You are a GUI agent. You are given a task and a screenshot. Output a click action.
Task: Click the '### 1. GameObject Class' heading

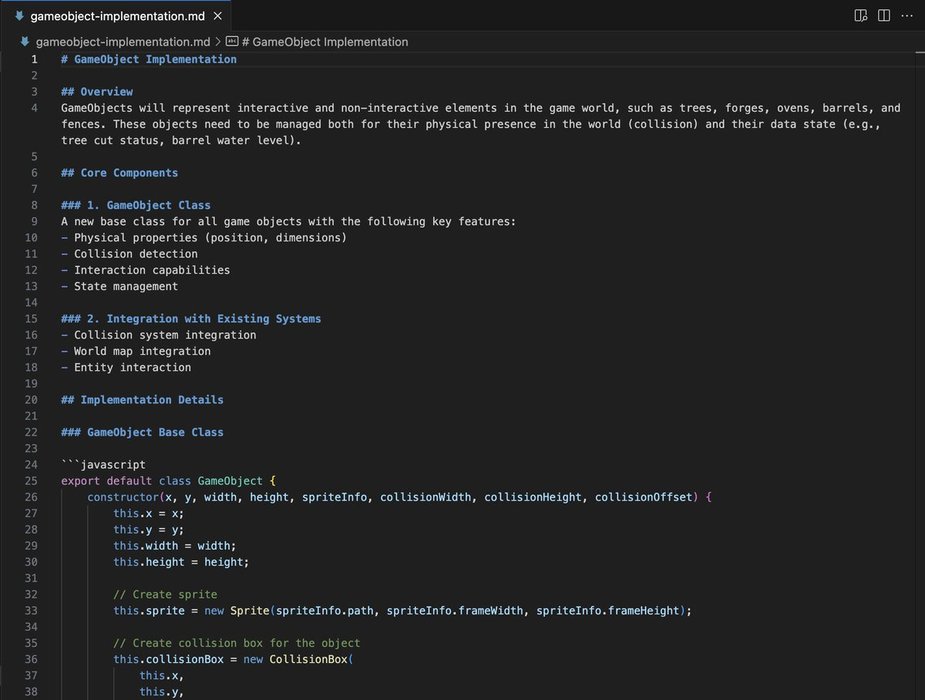pyautogui.click(x=136, y=205)
